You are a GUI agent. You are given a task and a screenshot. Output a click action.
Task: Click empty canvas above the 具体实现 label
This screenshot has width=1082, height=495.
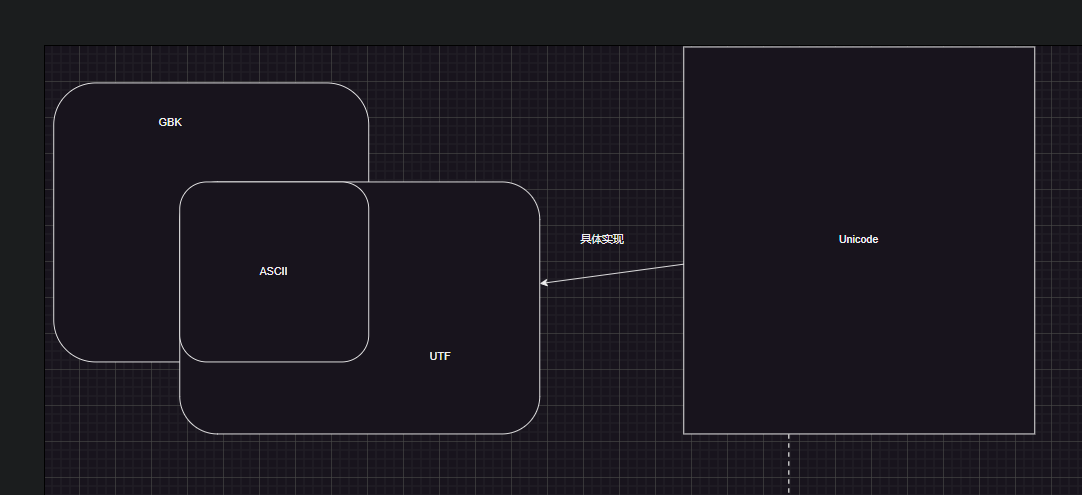[602, 150]
